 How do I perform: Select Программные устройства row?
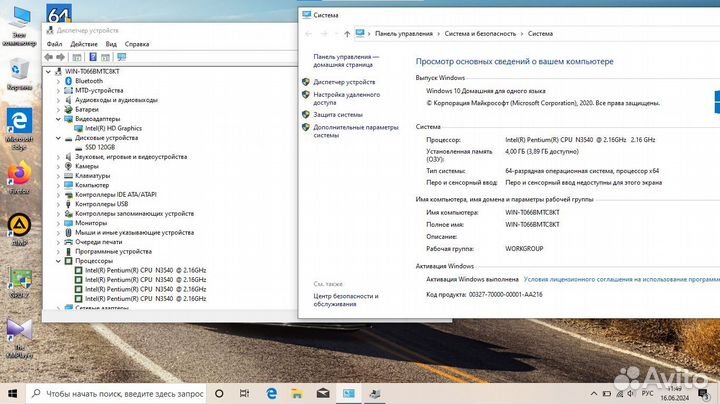113,252
